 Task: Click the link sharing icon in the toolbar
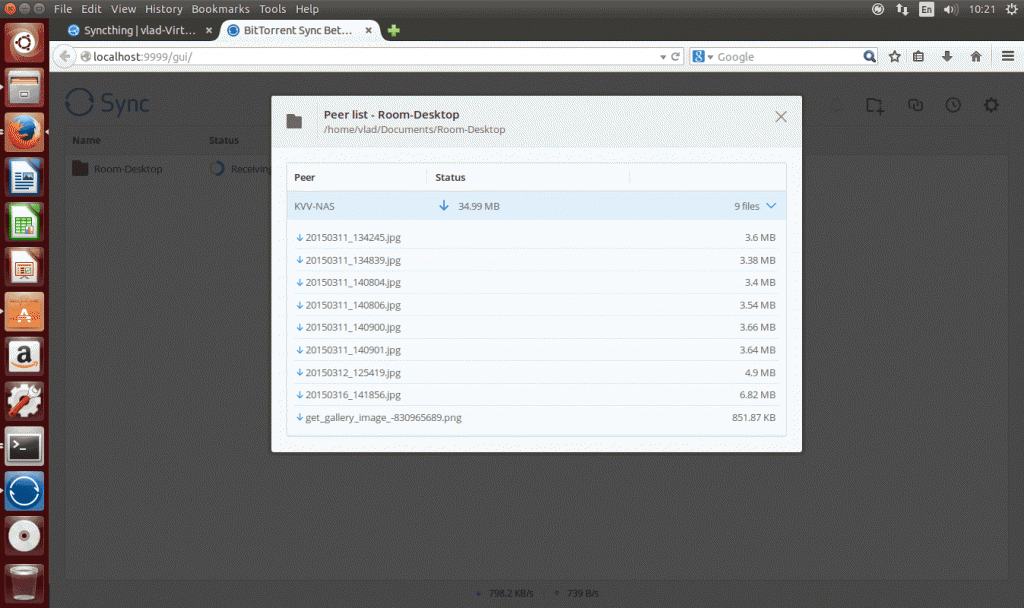click(x=915, y=104)
